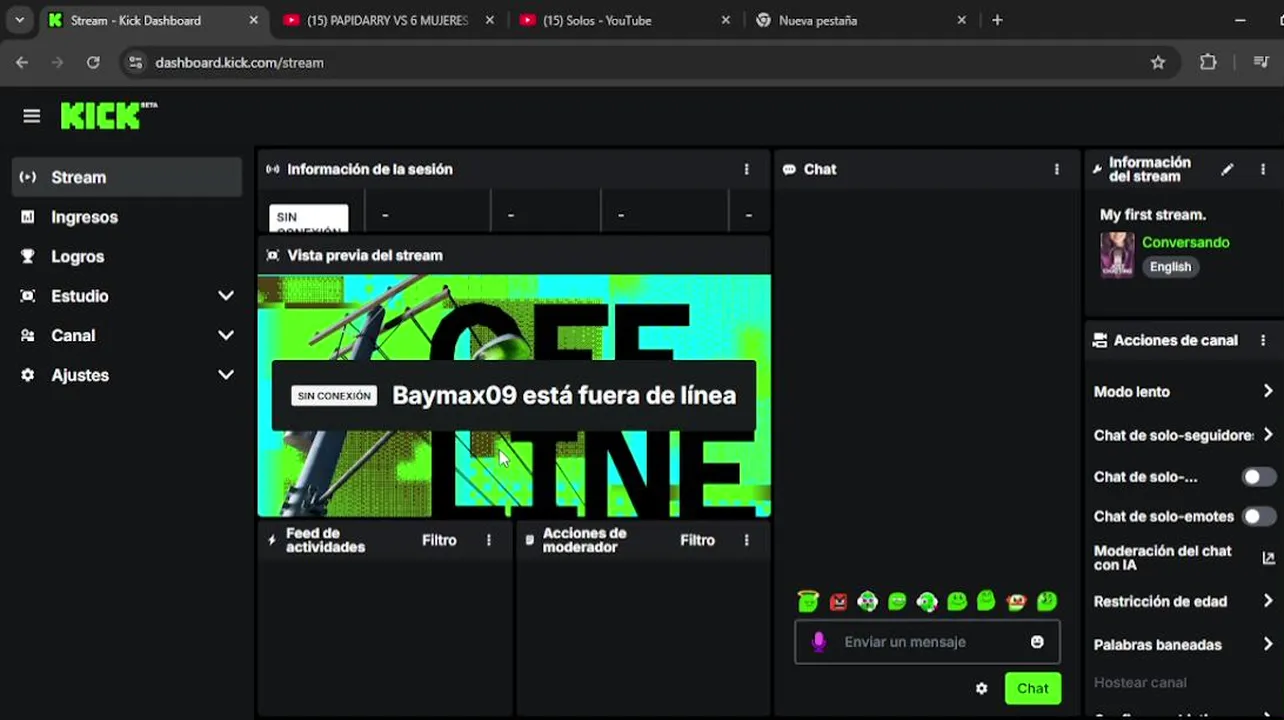Switch to the Nueva pestaña tab
Viewport: 1284px width, 720px height.
[860, 20]
